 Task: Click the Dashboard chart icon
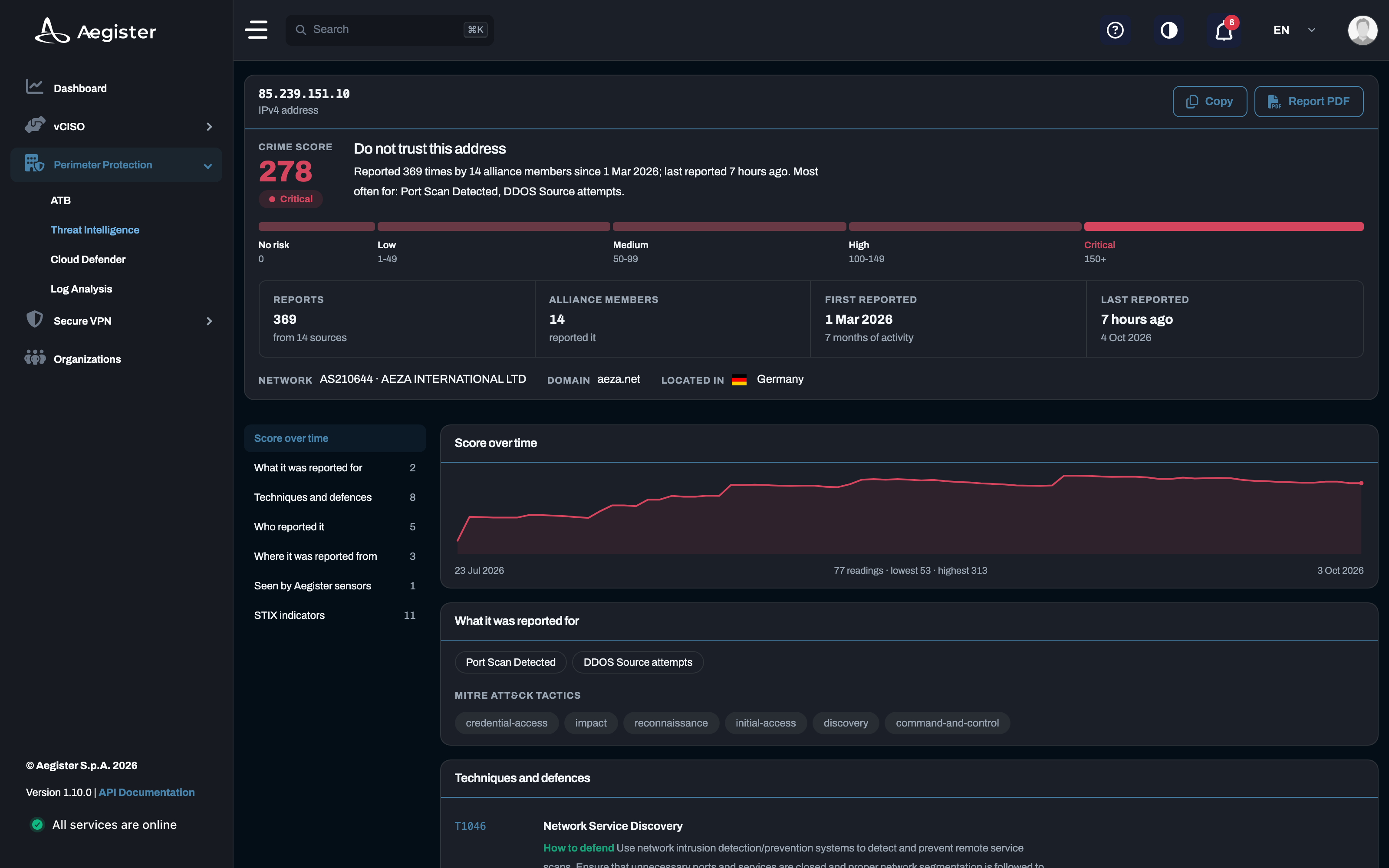click(34, 87)
